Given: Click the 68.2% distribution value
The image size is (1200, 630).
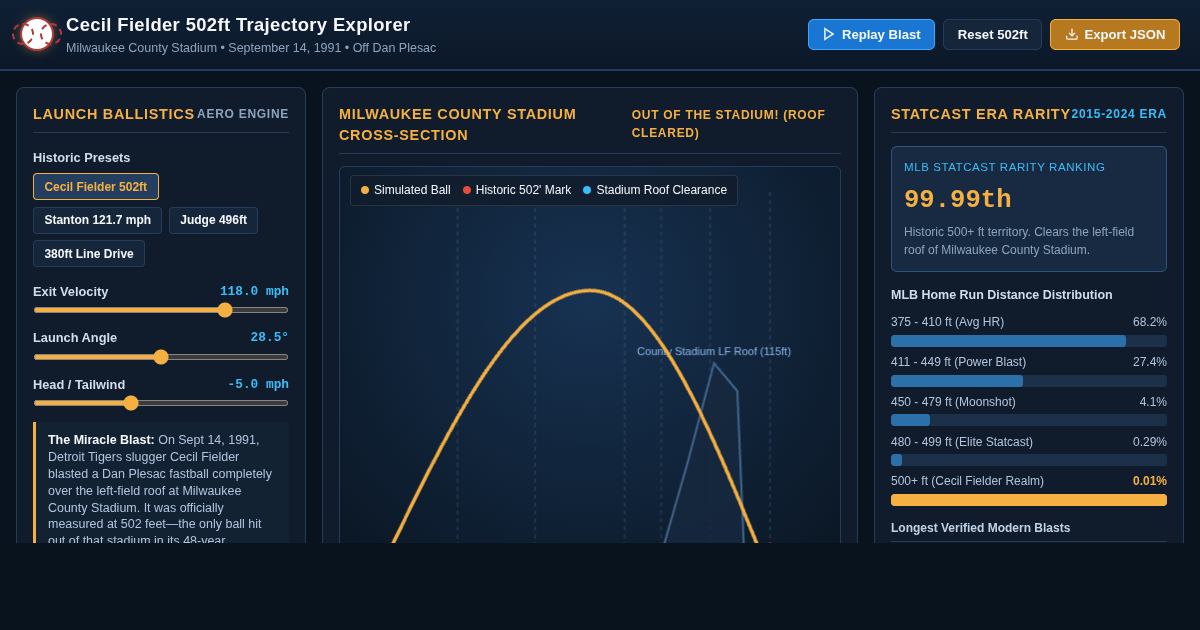Looking at the screenshot, I should click(x=1150, y=322).
